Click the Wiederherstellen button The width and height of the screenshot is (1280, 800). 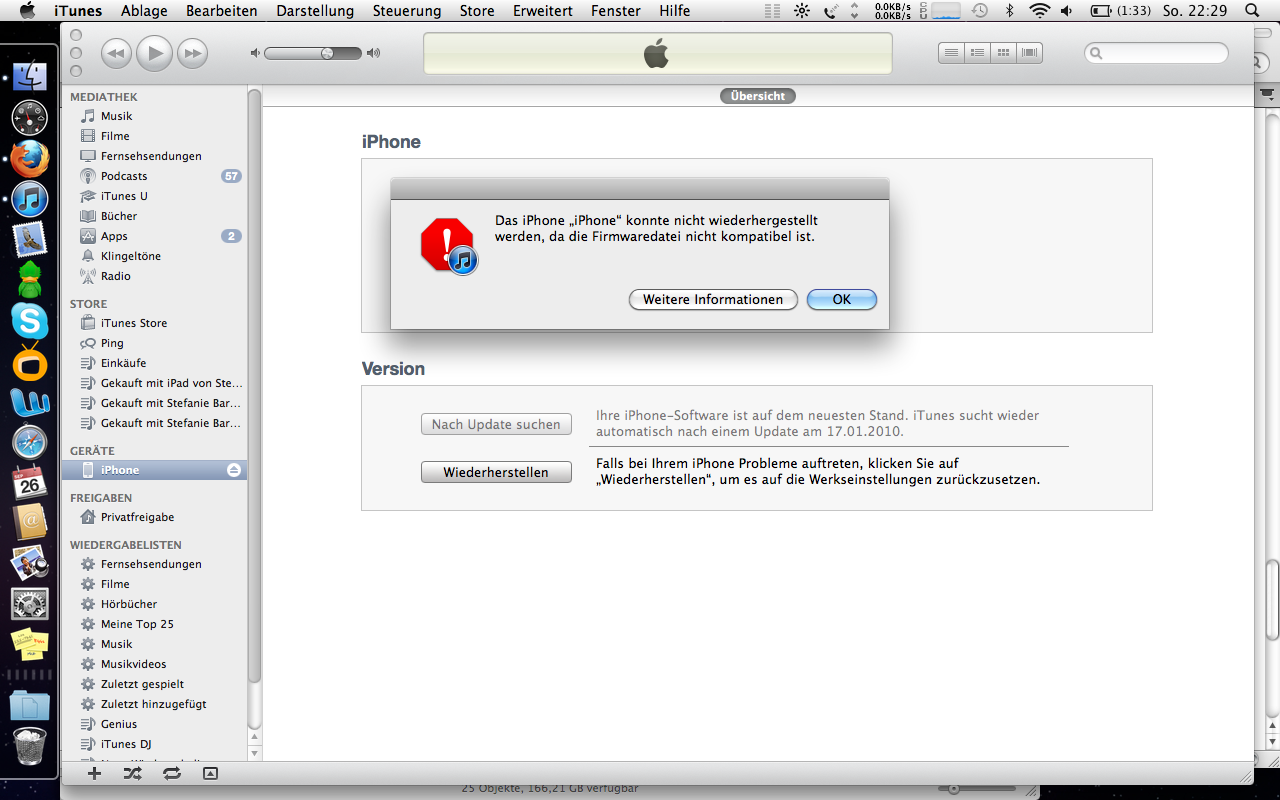(496, 472)
